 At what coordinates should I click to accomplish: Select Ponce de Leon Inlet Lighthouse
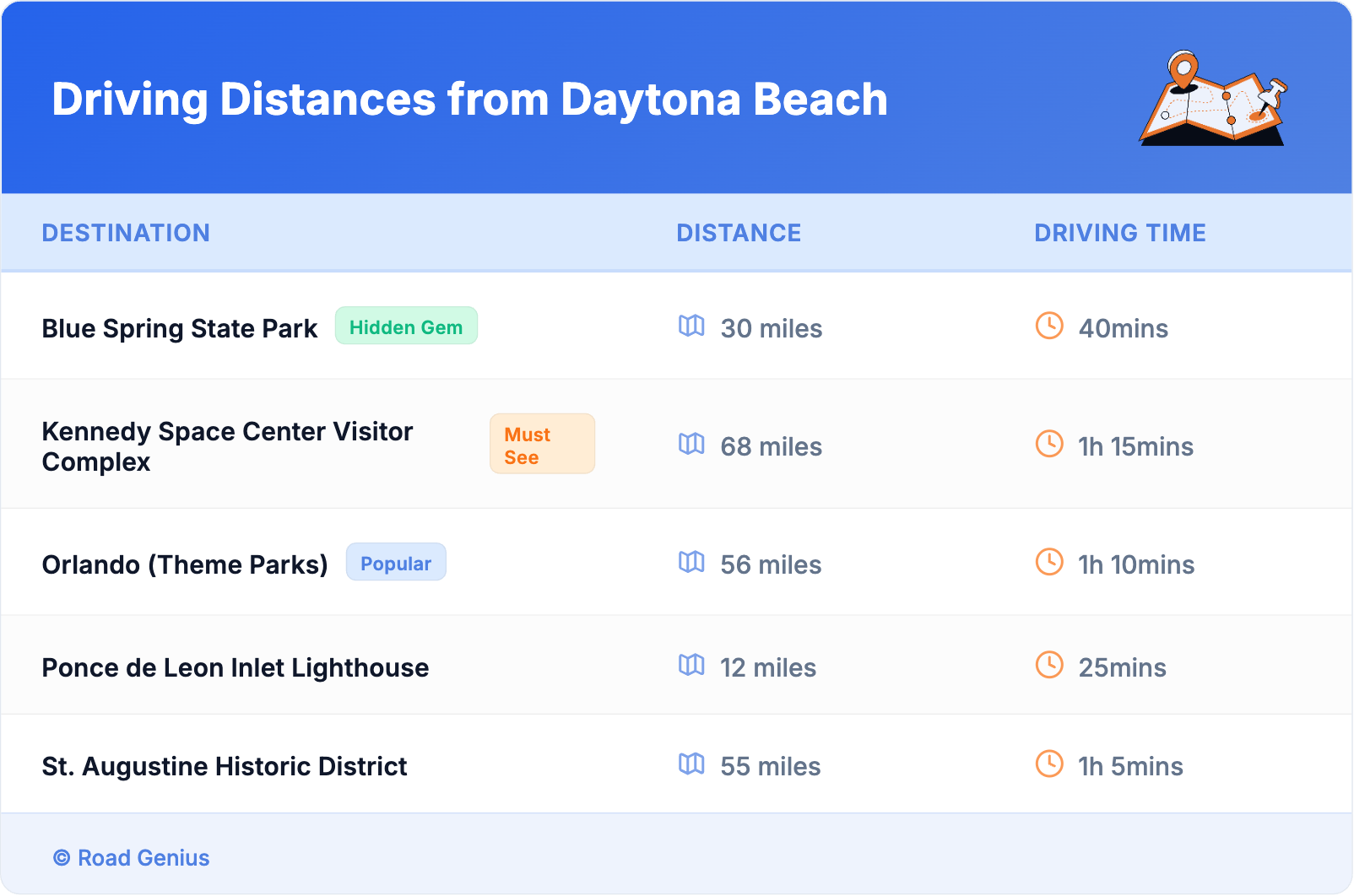click(236, 667)
